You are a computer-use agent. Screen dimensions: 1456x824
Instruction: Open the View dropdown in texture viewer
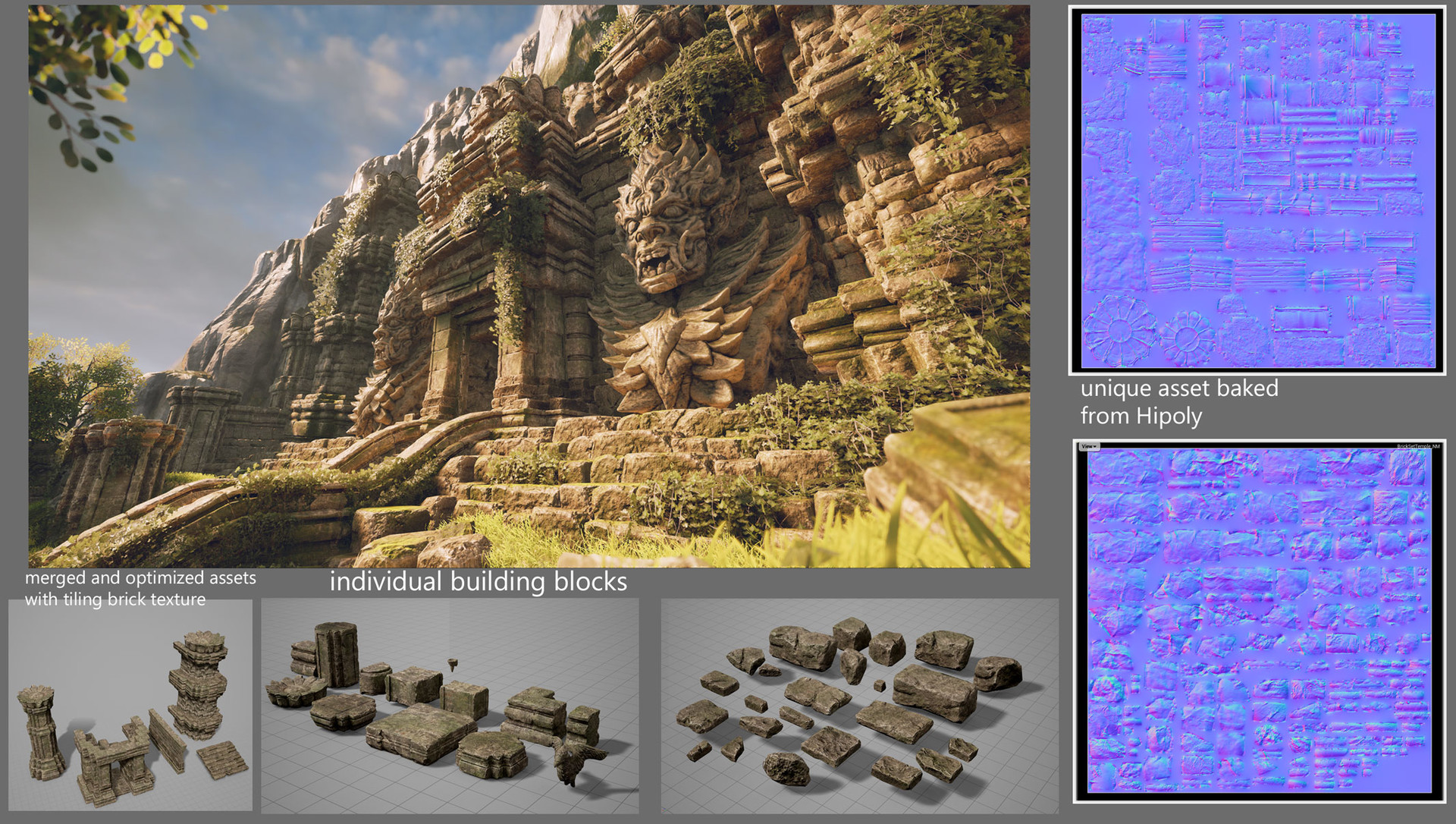[x=1088, y=446]
